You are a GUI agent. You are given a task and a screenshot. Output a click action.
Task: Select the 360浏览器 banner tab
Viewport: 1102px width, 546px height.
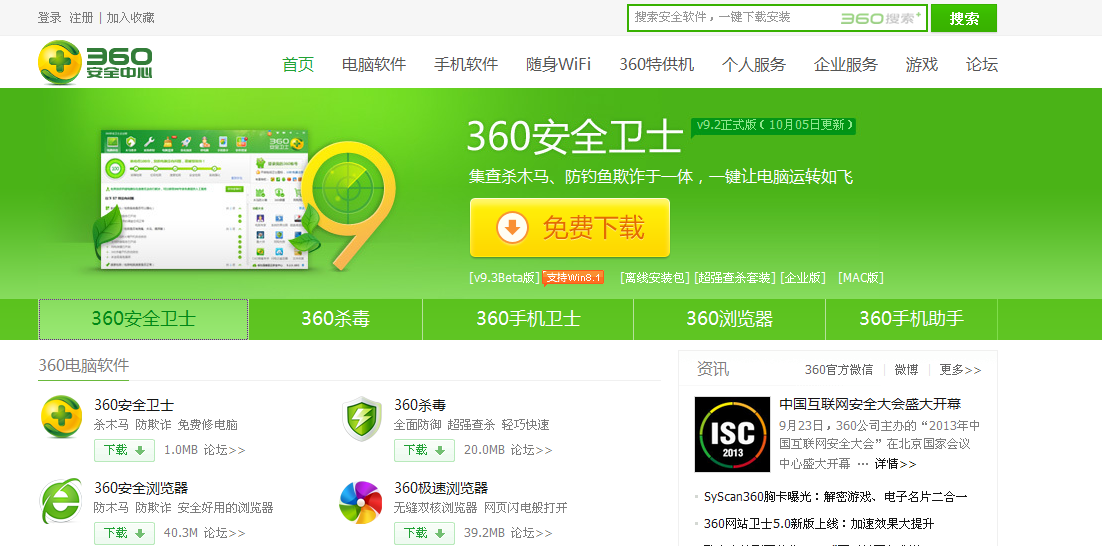click(730, 319)
